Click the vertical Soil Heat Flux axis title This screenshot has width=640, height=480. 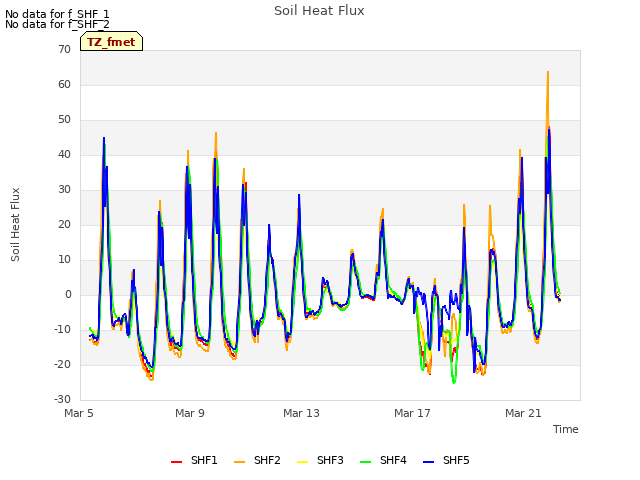coord(15,224)
